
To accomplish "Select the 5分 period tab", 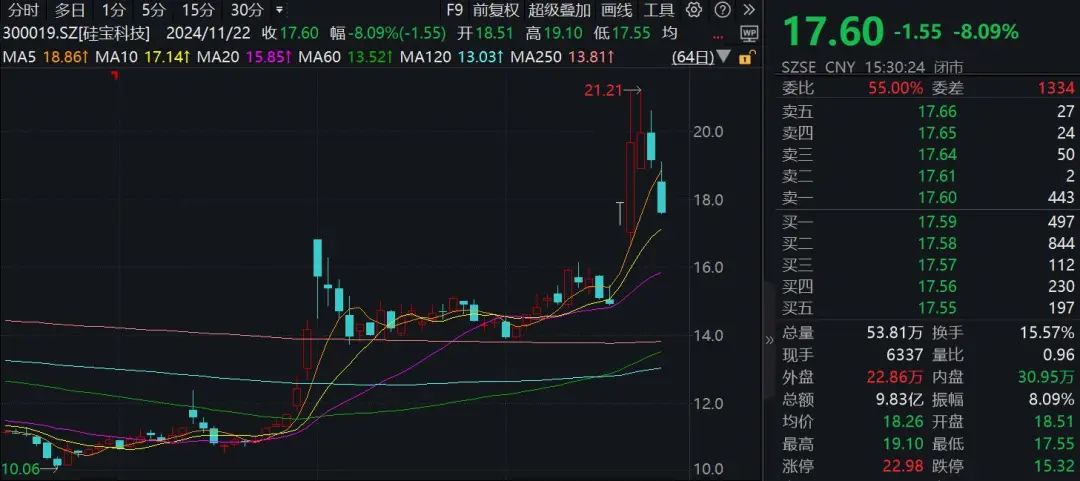I will coord(154,10).
